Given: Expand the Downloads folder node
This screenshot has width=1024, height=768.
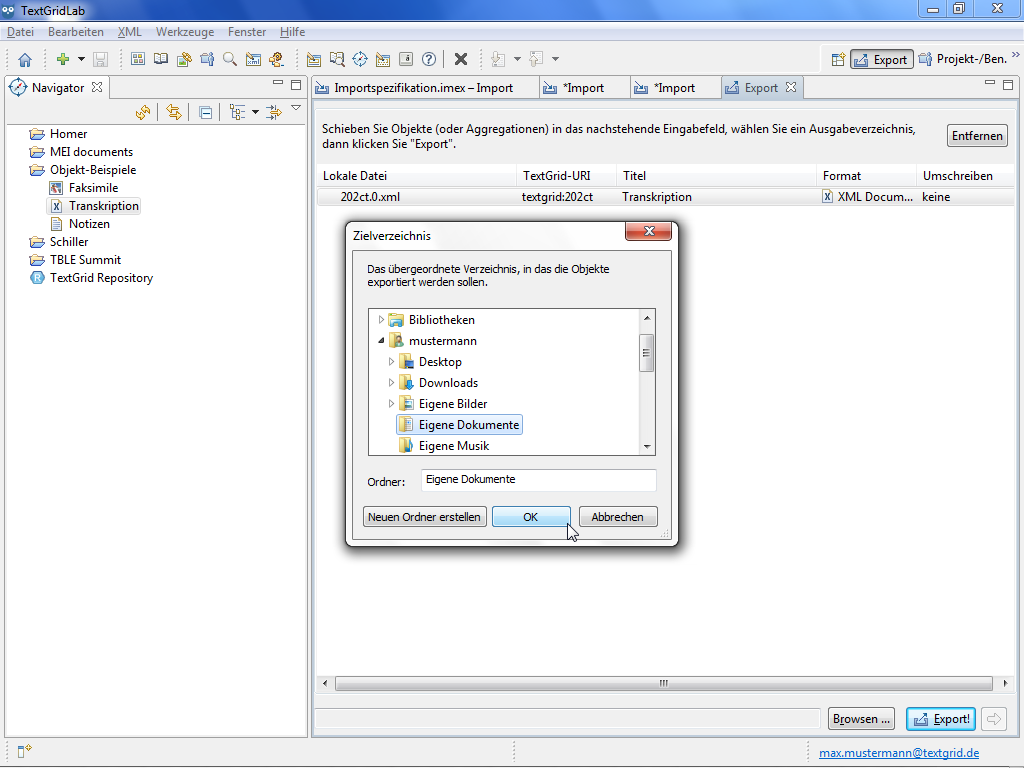Looking at the screenshot, I should [391, 383].
